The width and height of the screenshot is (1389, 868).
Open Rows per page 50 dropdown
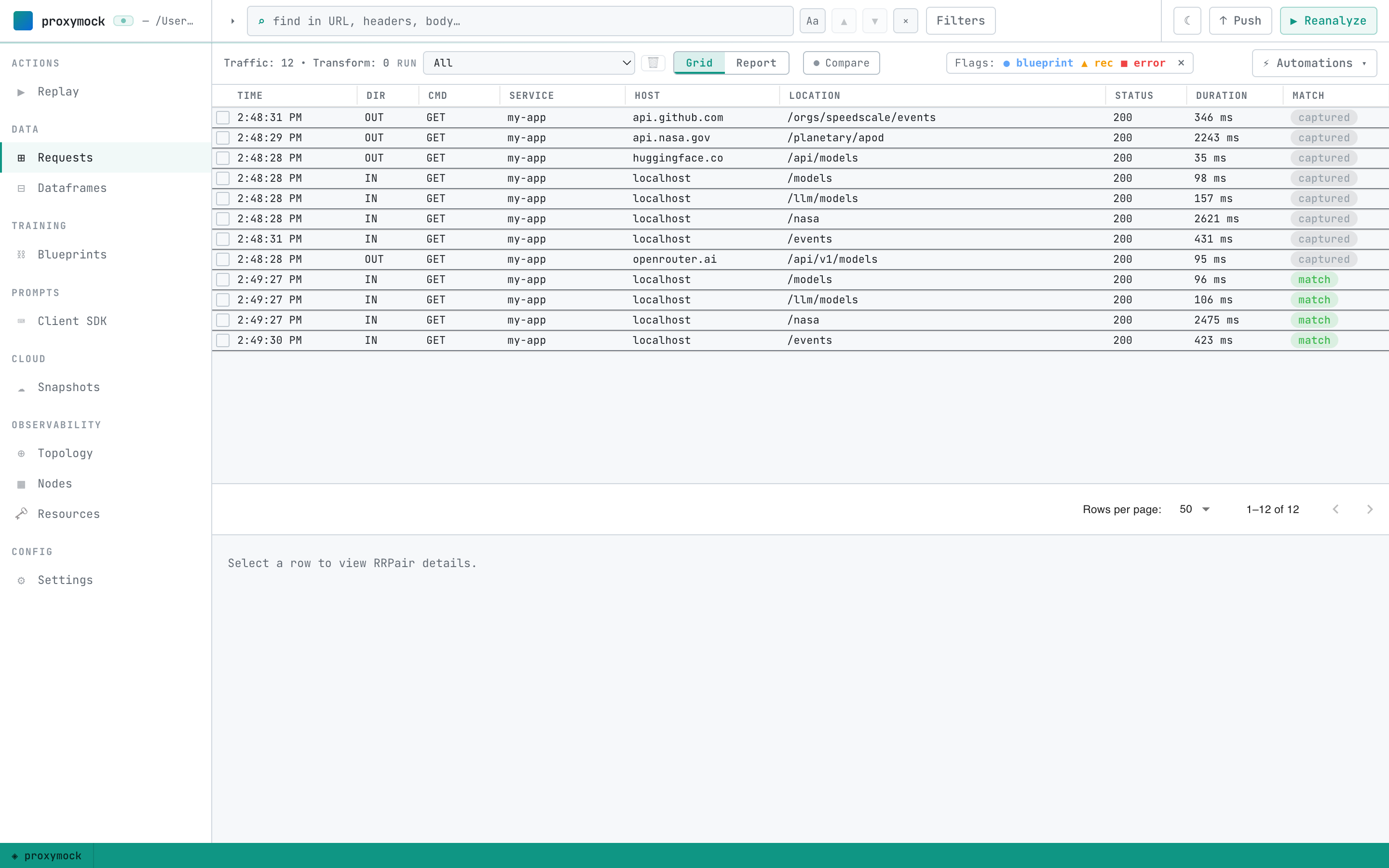pyautogui.click(x=1195, y=509)
